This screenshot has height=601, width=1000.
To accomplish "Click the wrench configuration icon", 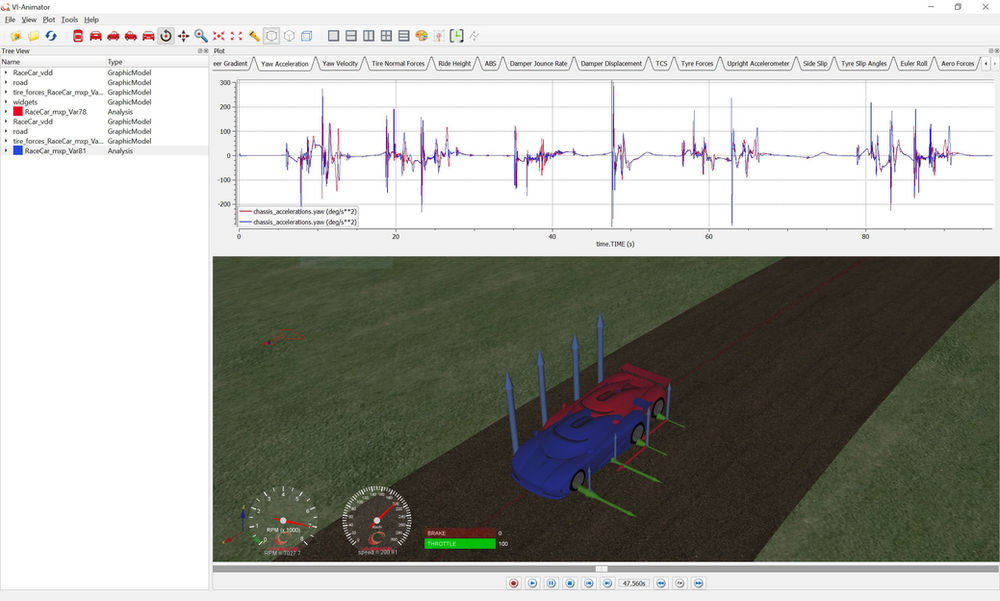I will (x=253, y=36).
